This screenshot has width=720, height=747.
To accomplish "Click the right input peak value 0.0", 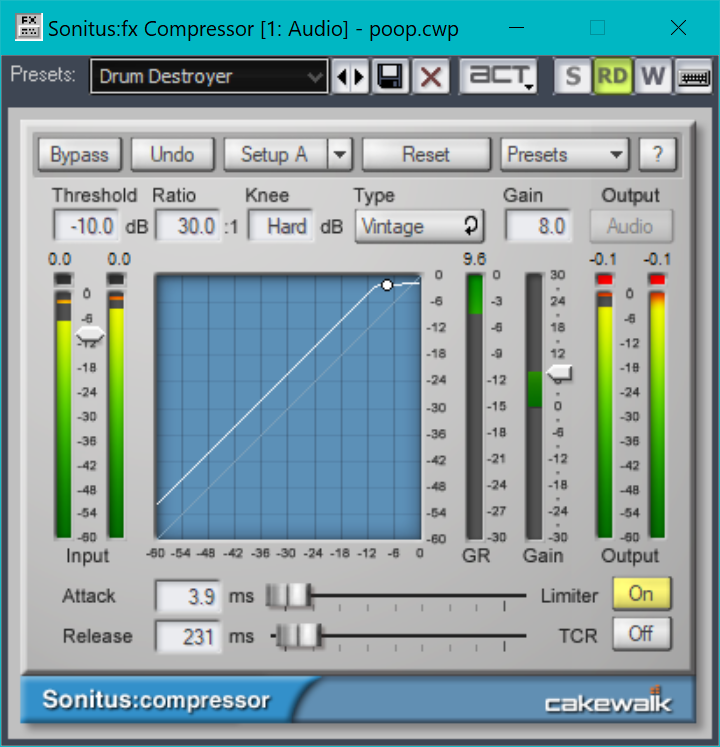I will point(119,259).
